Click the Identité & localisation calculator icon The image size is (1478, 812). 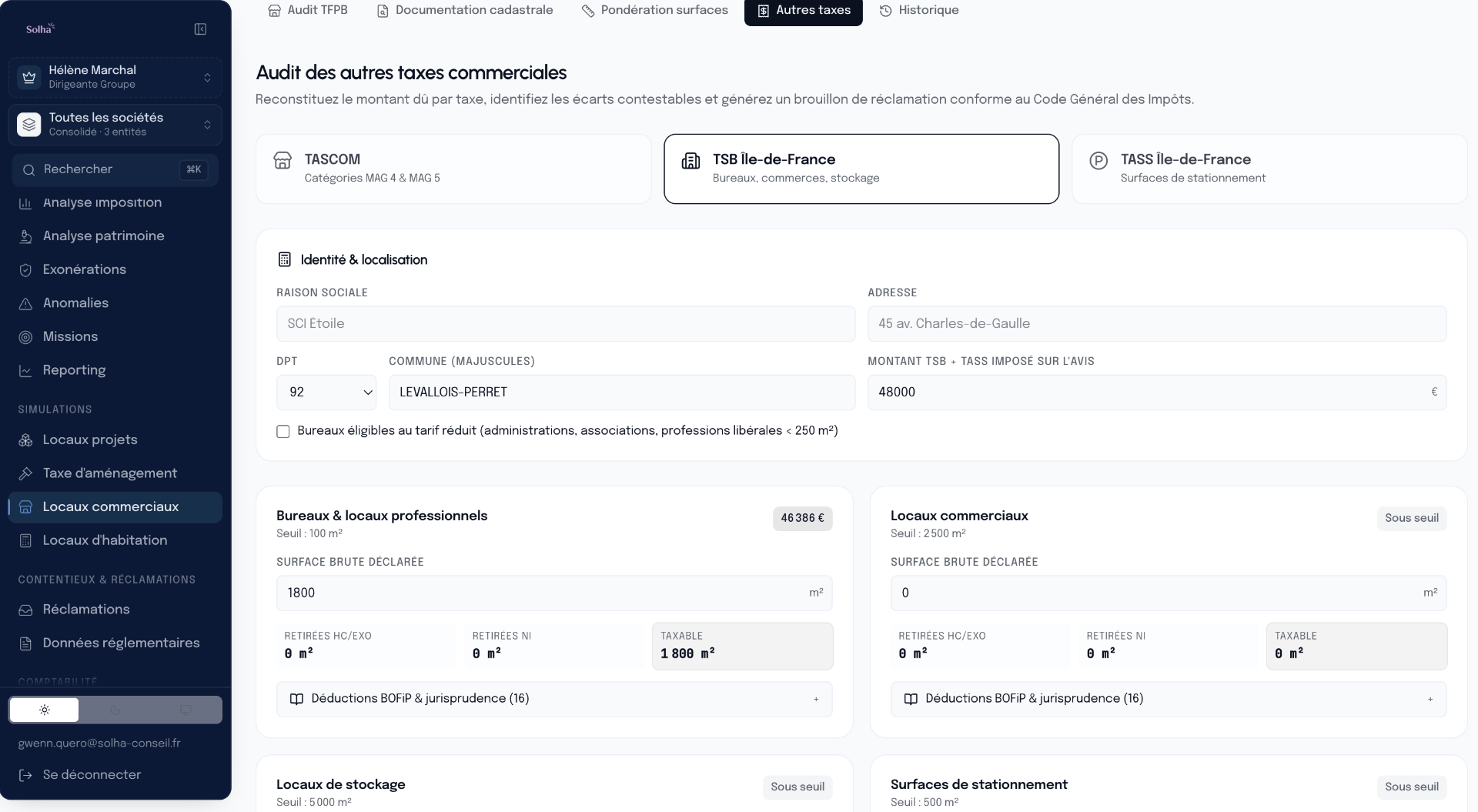(x=284, y=259)
